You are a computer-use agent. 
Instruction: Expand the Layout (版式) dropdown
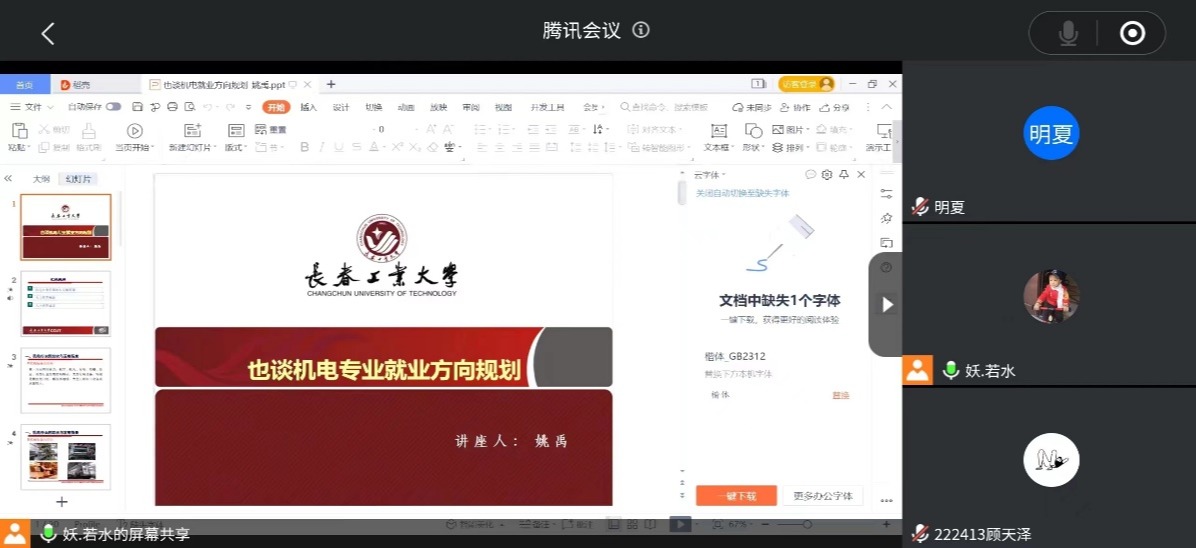(x=236, y=148)
